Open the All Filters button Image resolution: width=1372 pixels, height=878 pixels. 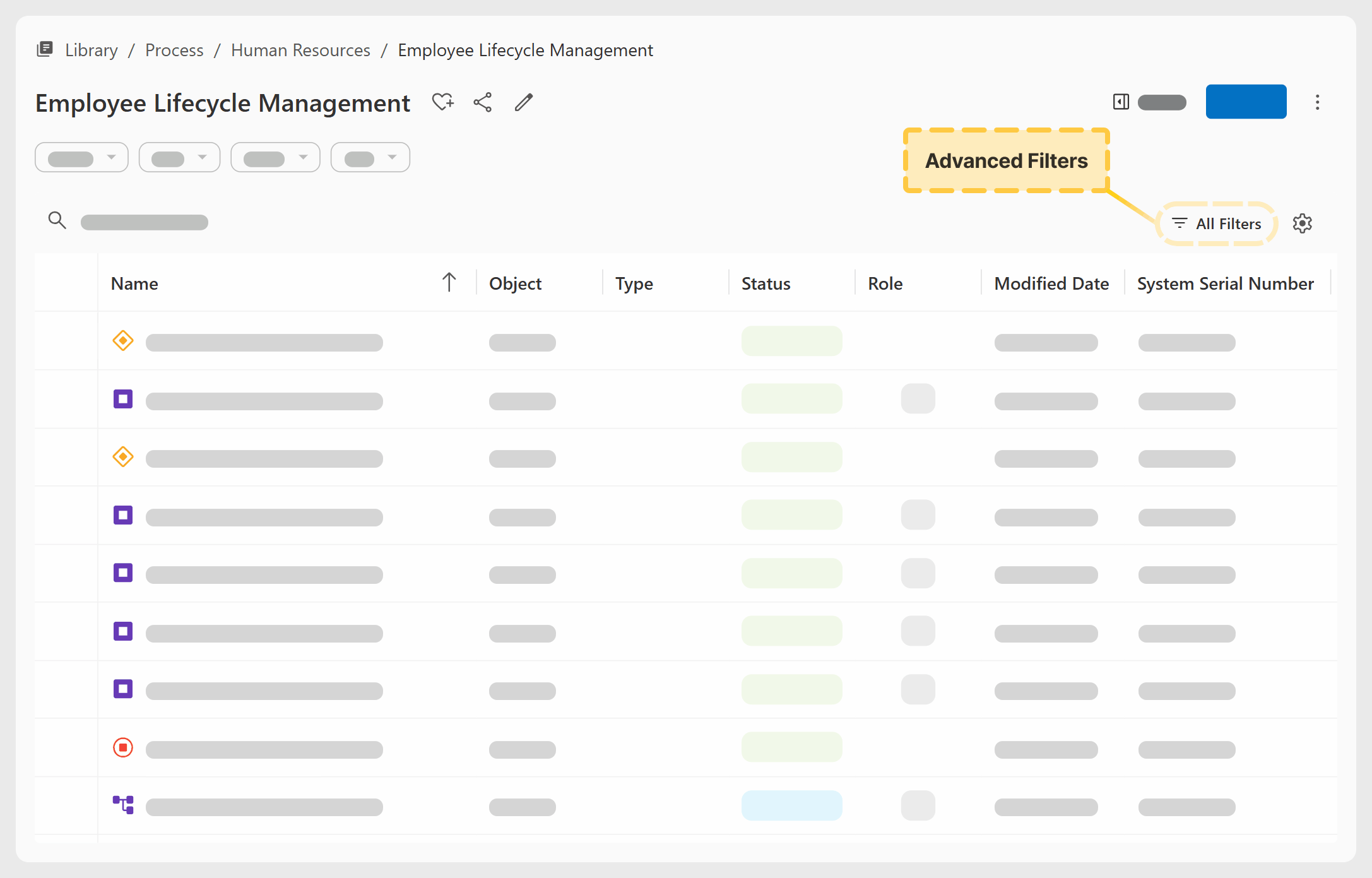[x=1216, y=223]
